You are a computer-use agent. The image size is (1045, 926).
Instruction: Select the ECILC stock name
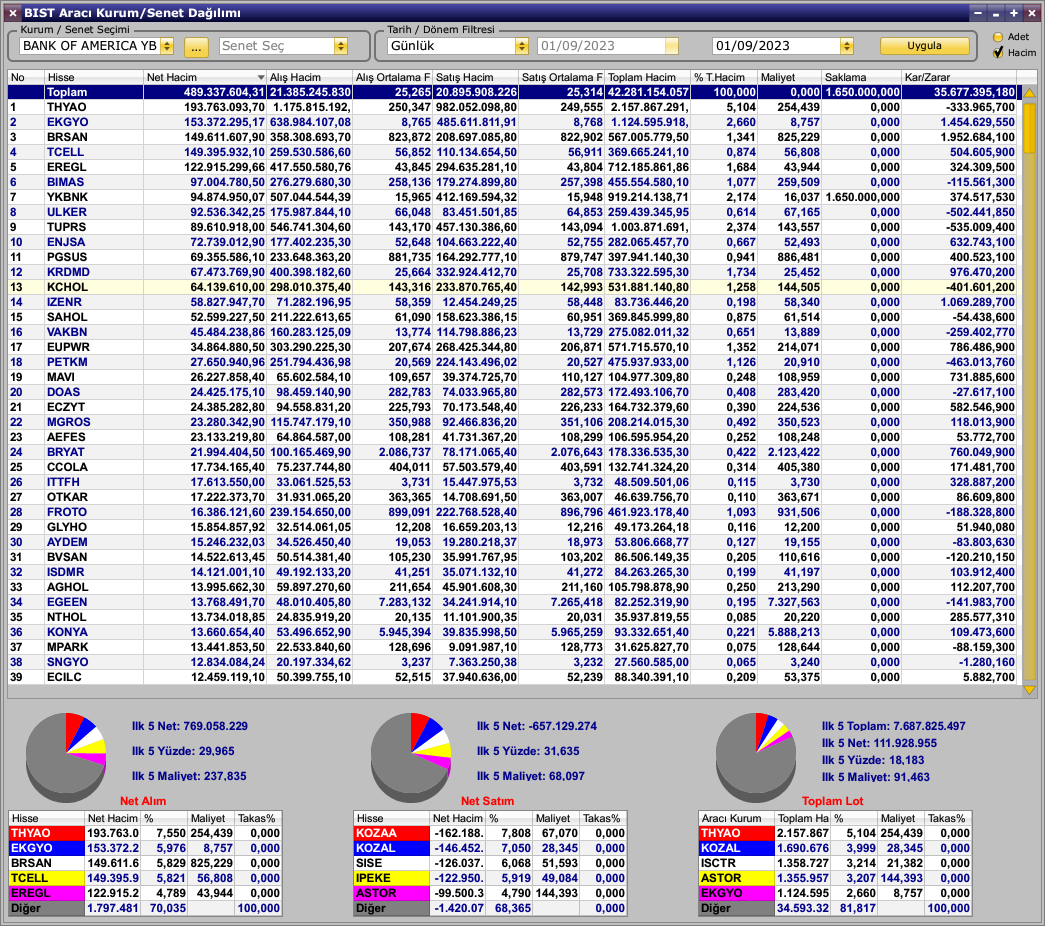point(64,677)
